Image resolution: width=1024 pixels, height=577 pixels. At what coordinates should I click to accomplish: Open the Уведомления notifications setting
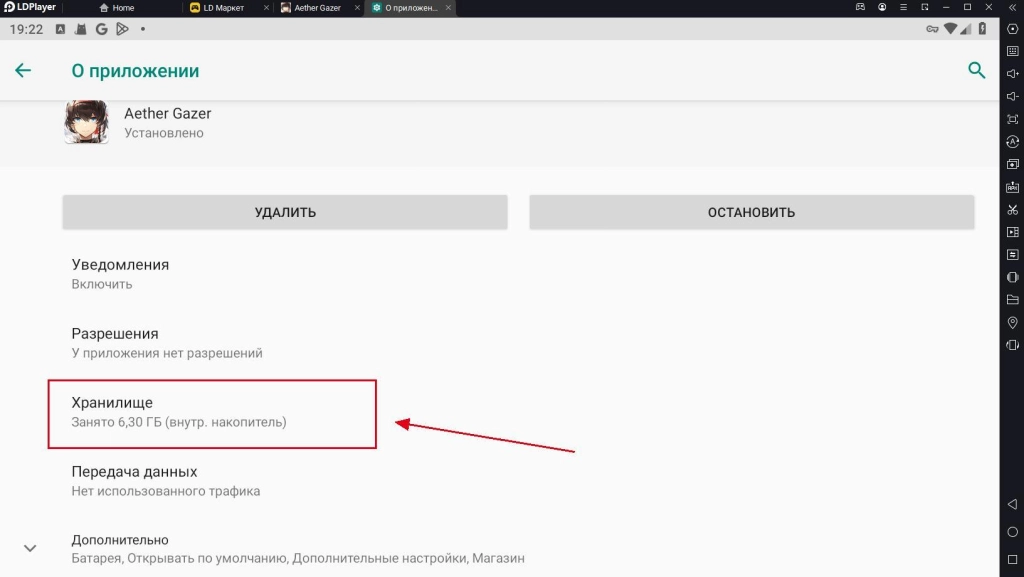click(120, 274)
